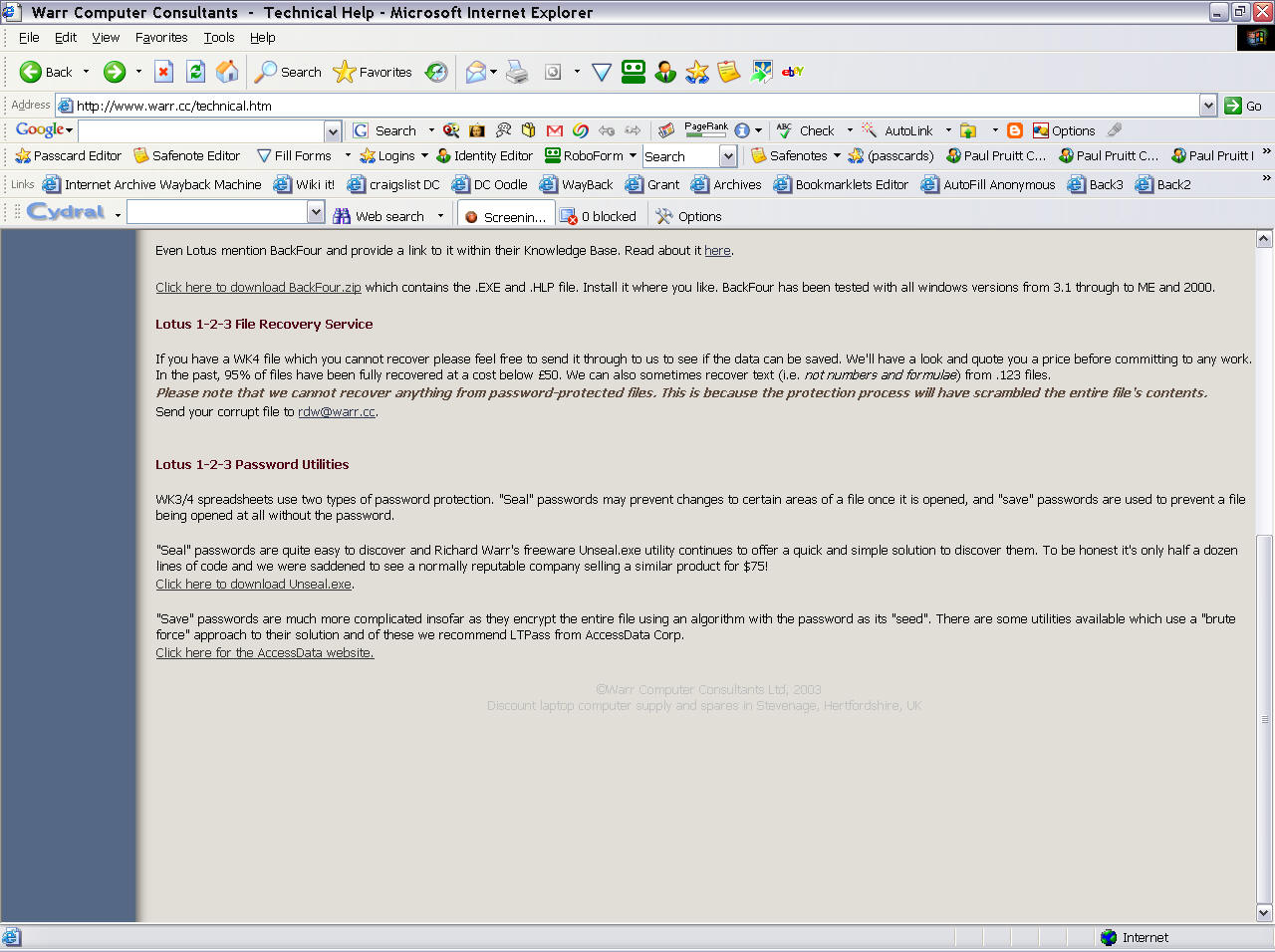Open the Tools menu
1275x952 pixels.
pyautogui.click(x=219, y=38)
